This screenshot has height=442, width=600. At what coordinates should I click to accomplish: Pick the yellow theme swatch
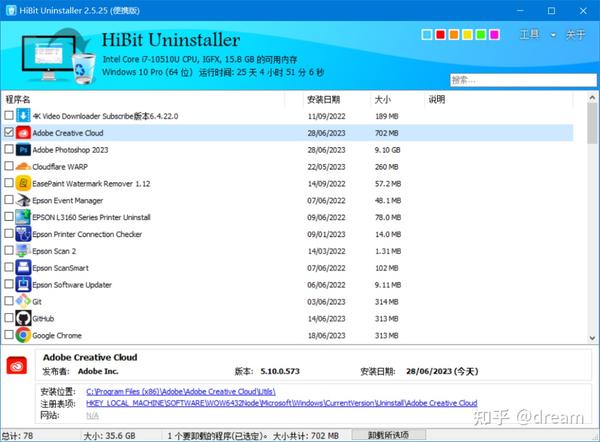click(x=467, y=35)
